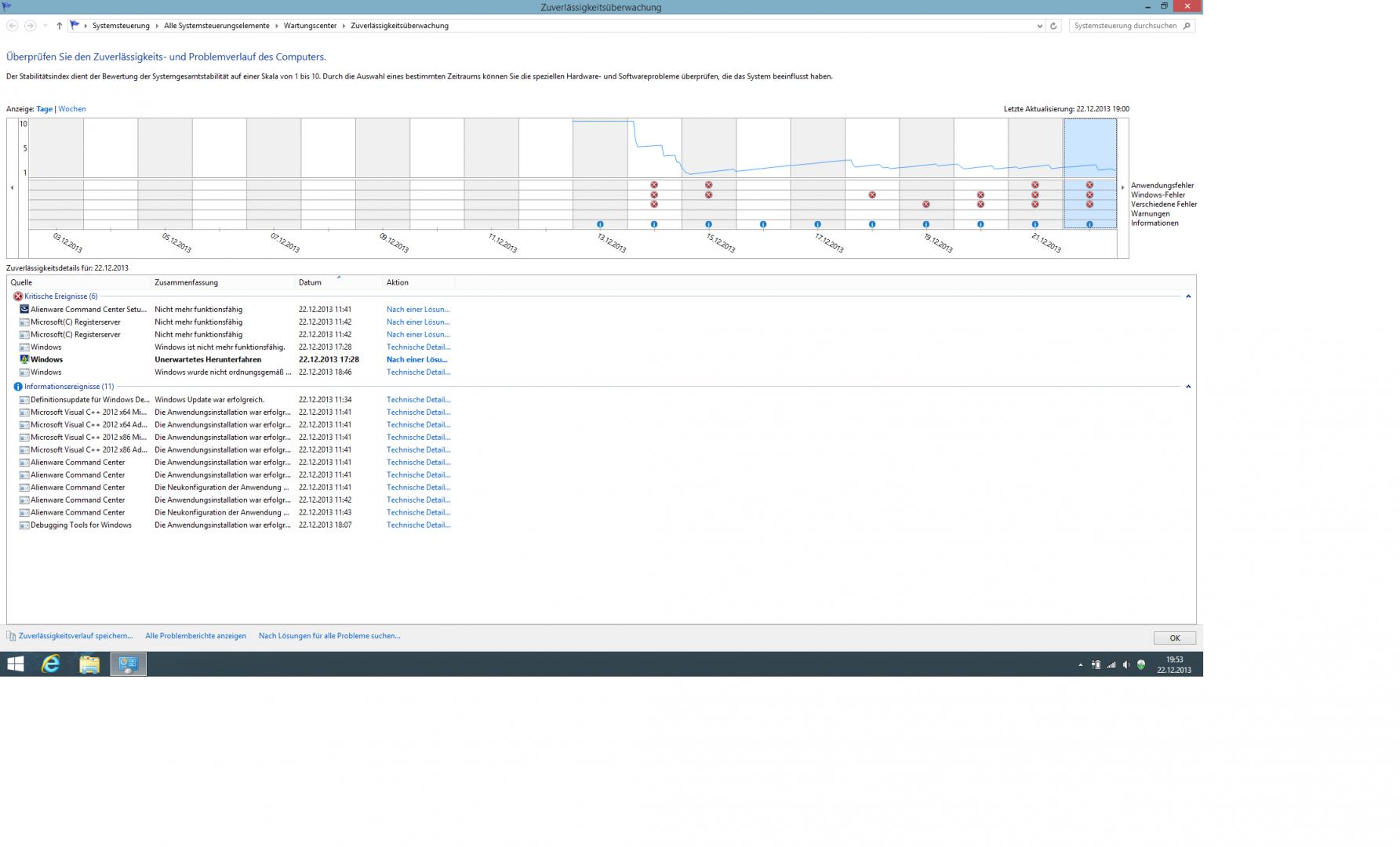
Task: Select the information icon for 13.12.2013
Action: click(x=600, y=224)
